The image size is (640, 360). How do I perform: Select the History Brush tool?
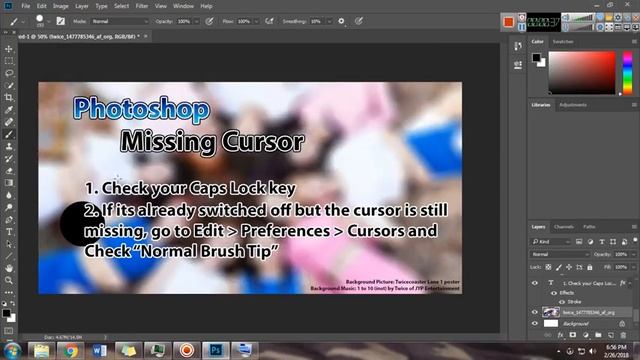pos(9,159)
